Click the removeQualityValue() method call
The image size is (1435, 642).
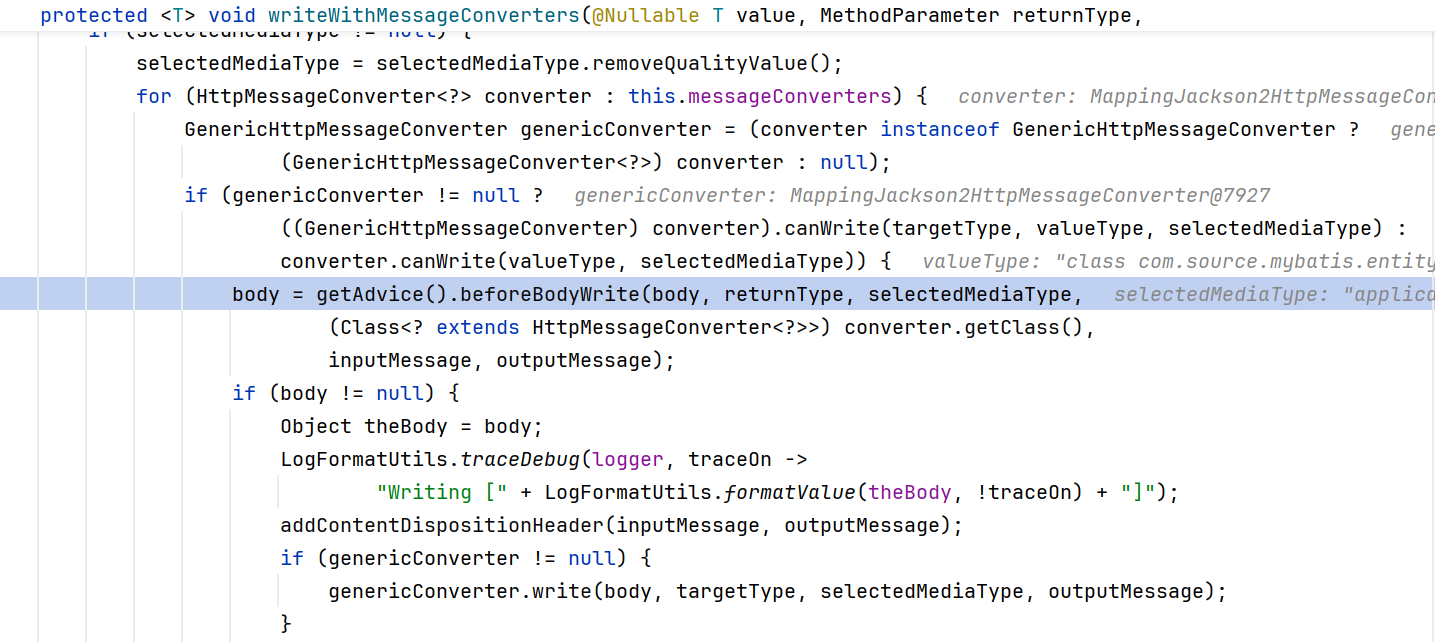[x=712, y=63]
